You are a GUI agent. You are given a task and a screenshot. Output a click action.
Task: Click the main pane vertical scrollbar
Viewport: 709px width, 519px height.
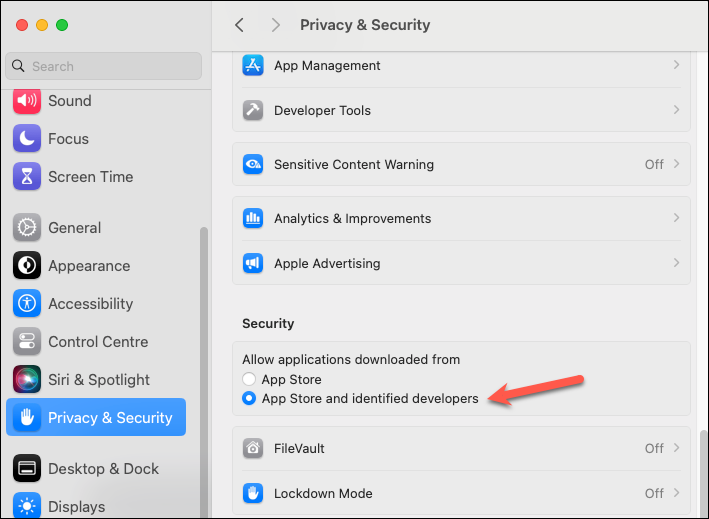pos(704,473)
